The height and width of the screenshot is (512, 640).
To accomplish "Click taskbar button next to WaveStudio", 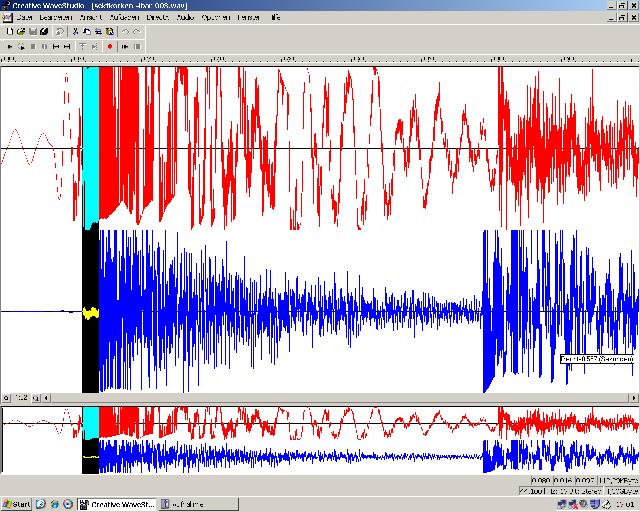I will (199, 505).
